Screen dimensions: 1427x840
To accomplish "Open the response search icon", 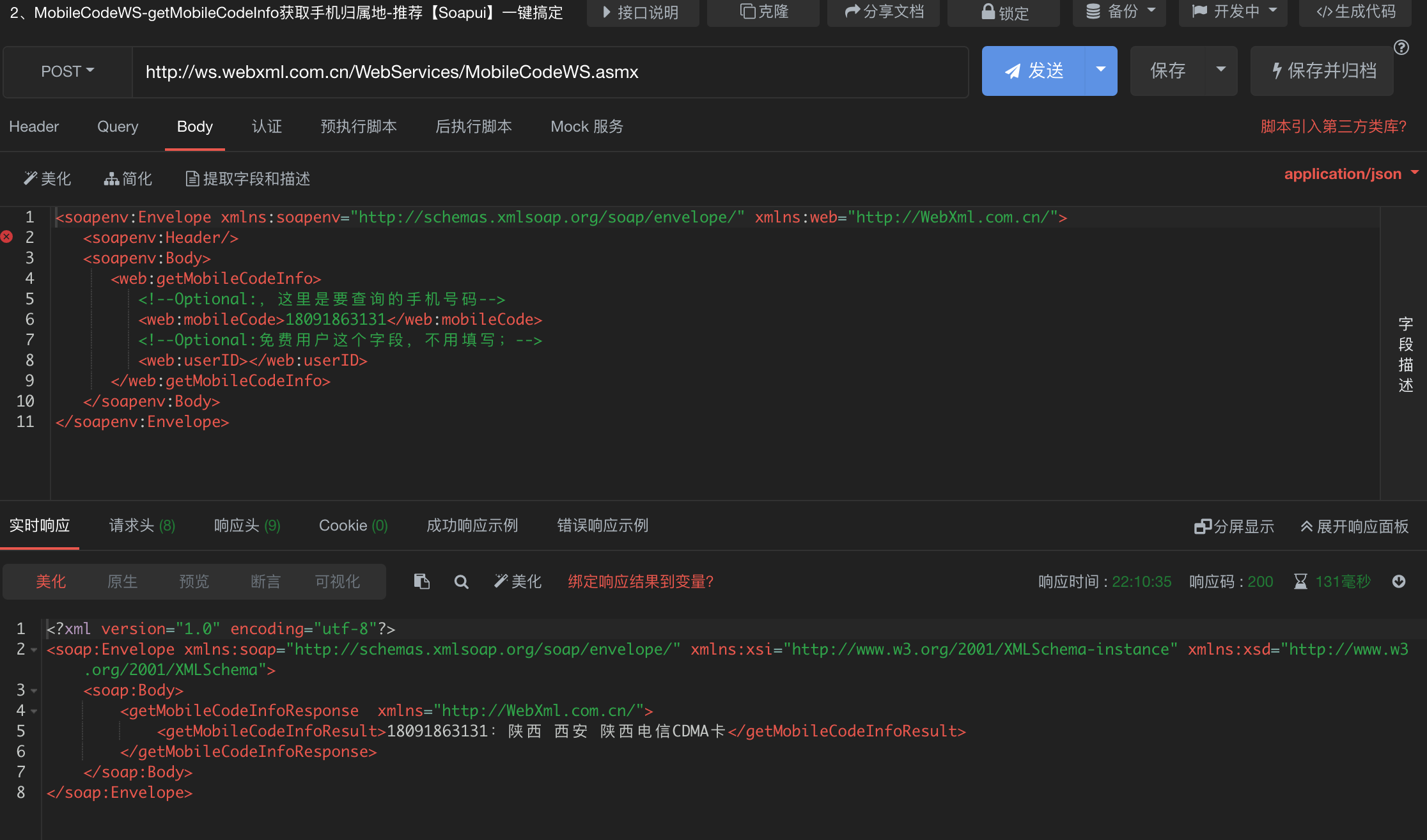I will (x=461, y=581).
